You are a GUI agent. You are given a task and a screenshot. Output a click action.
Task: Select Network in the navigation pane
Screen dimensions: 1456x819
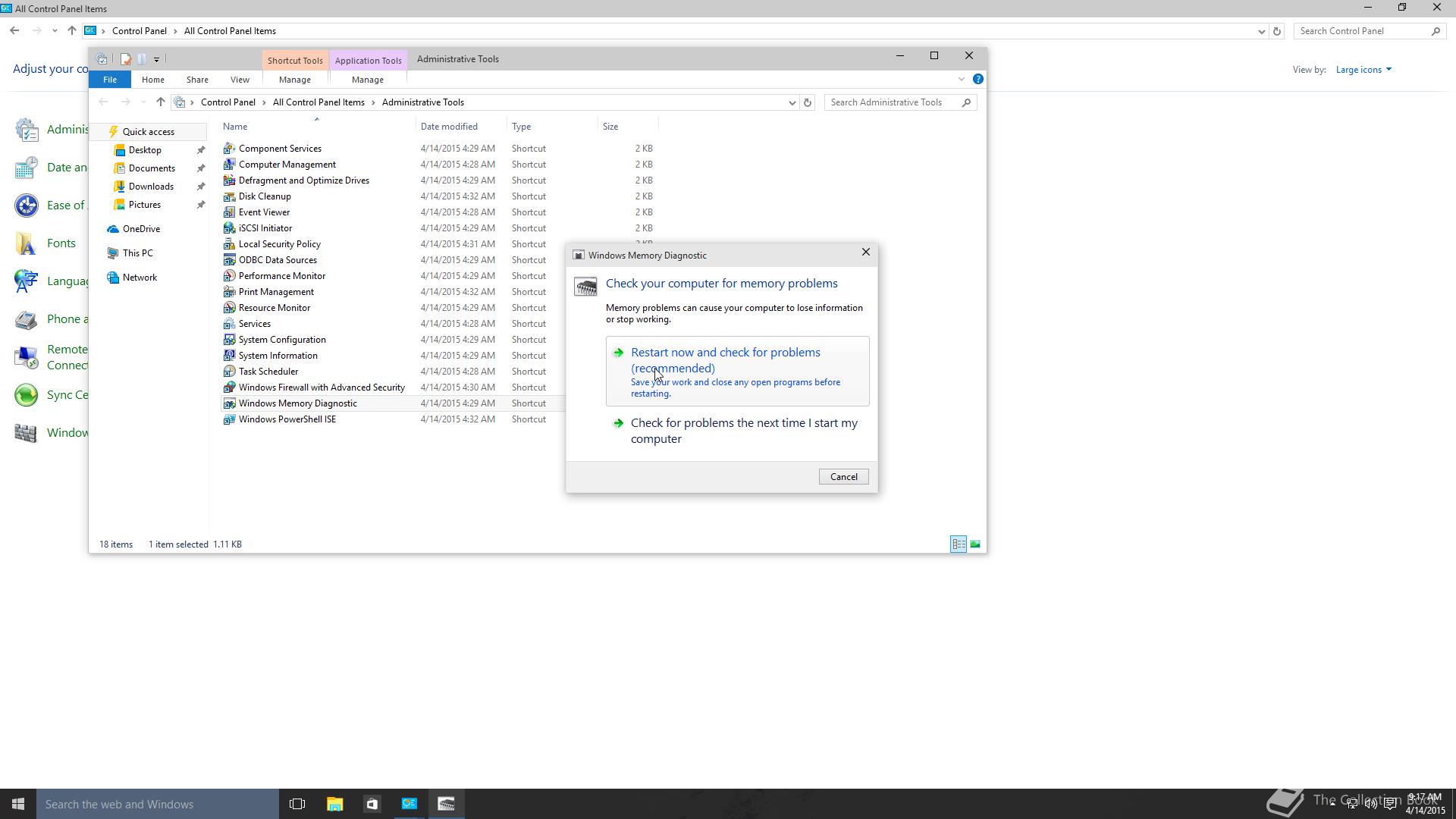[140, 278]
